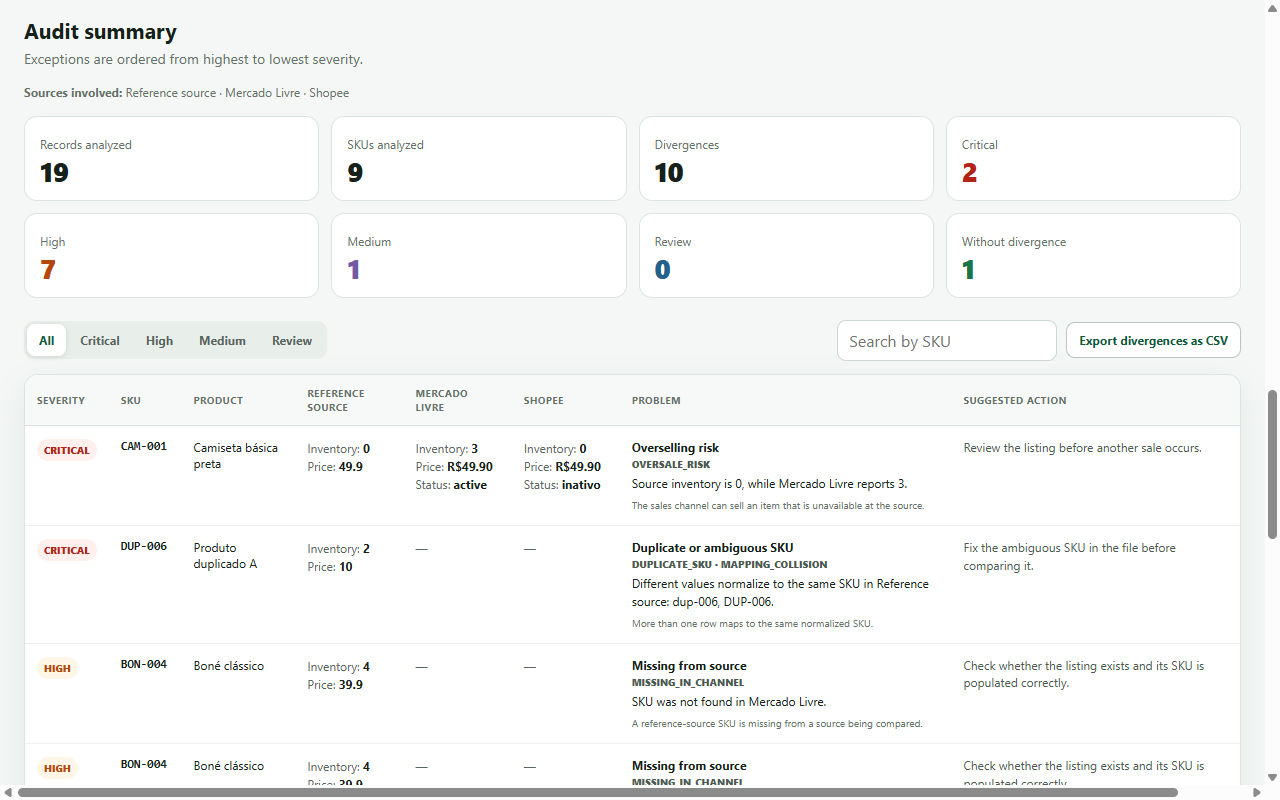Click the CRITICAL badge for CAM-001
This screenshot has width=1280, height=800.
coord(67,450)
